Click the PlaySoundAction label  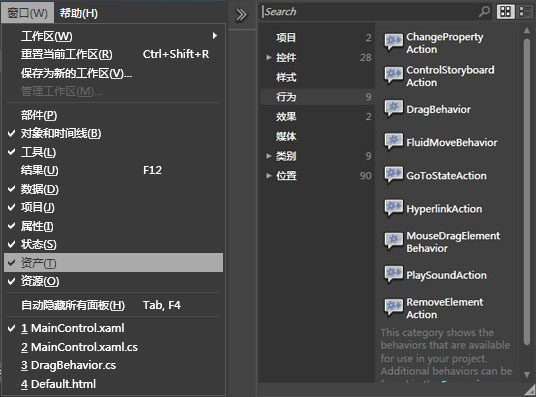pyautogui.click(x=446, y=275)
